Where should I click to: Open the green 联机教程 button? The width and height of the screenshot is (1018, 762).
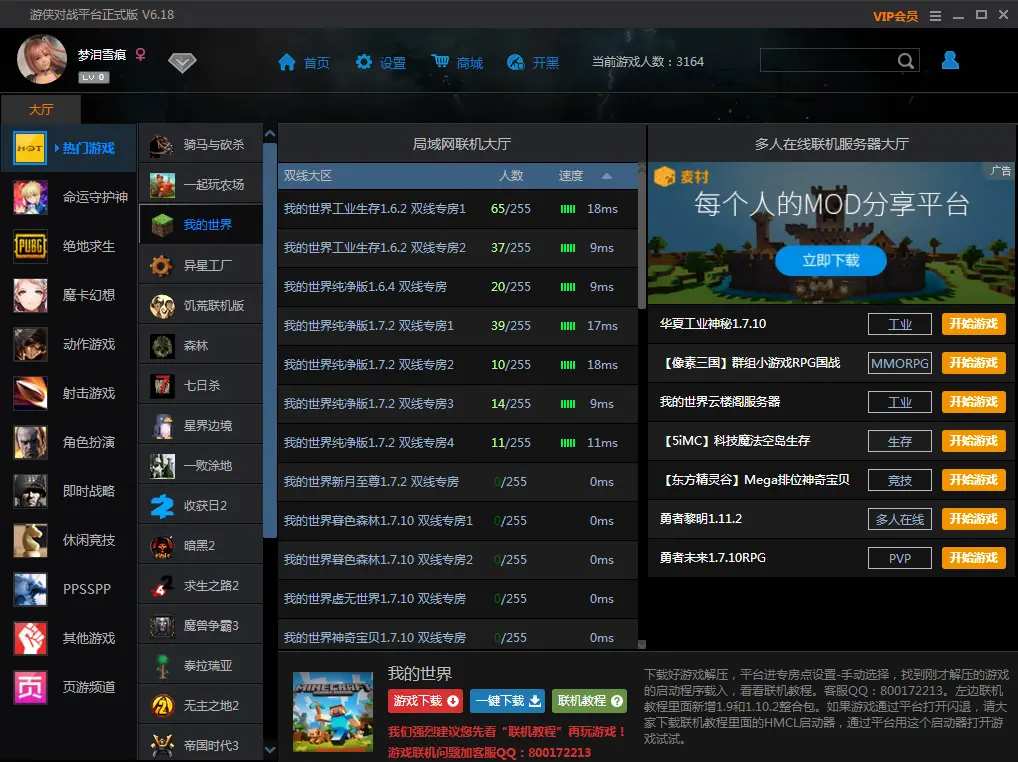click(x=590, y=701)
